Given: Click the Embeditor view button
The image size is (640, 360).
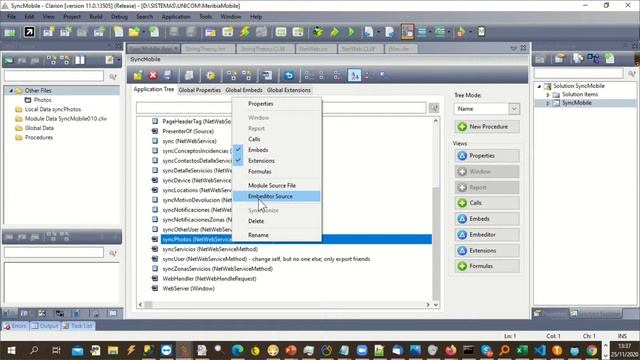Looking at the screenshot, I should [487, 235].
